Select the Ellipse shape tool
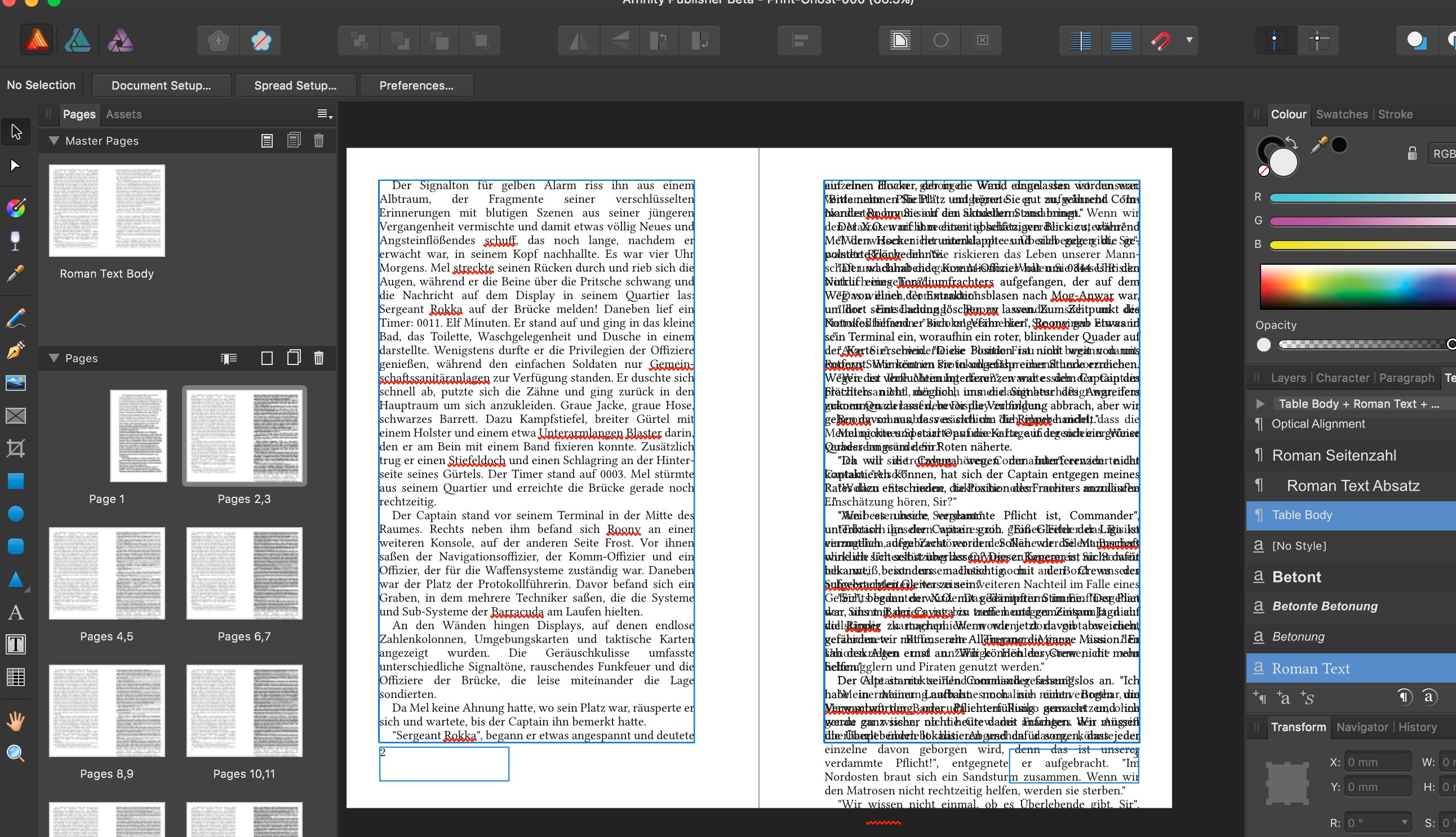The height and width of the screenshot is (837, 1456). pos(16,513)
